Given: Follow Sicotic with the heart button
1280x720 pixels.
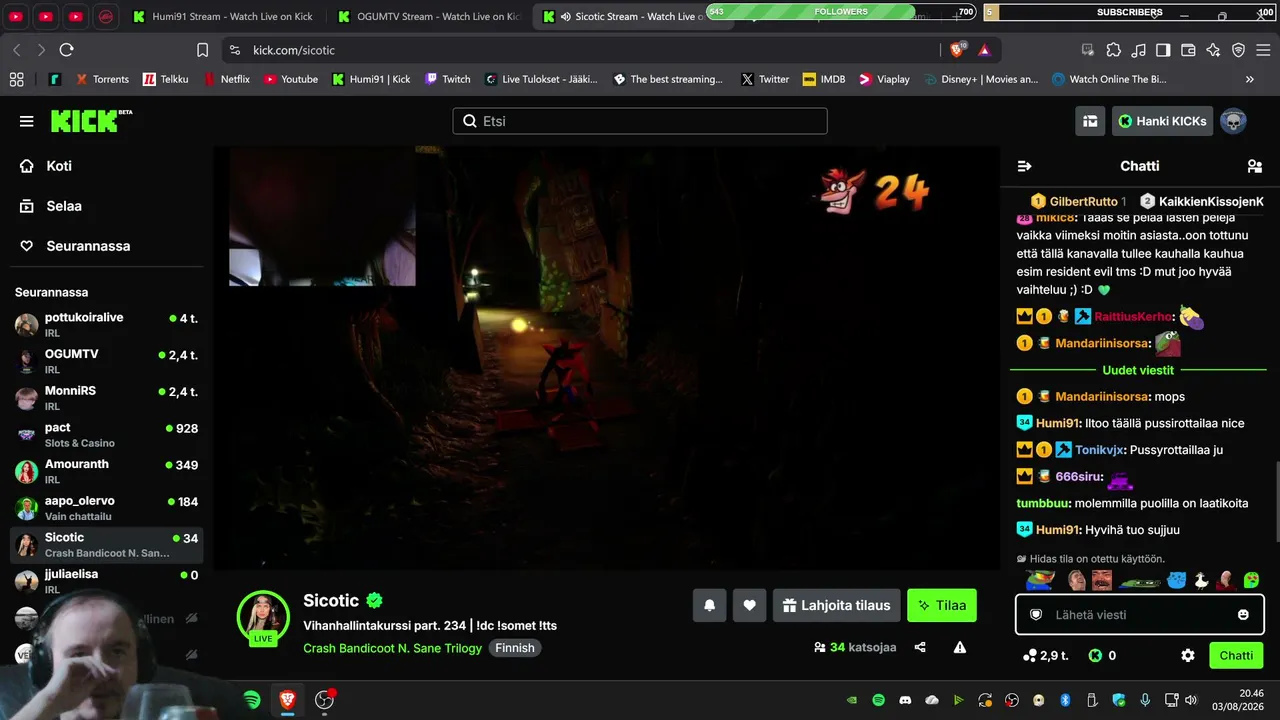Looking at the screenshot, I should (749, 605).
